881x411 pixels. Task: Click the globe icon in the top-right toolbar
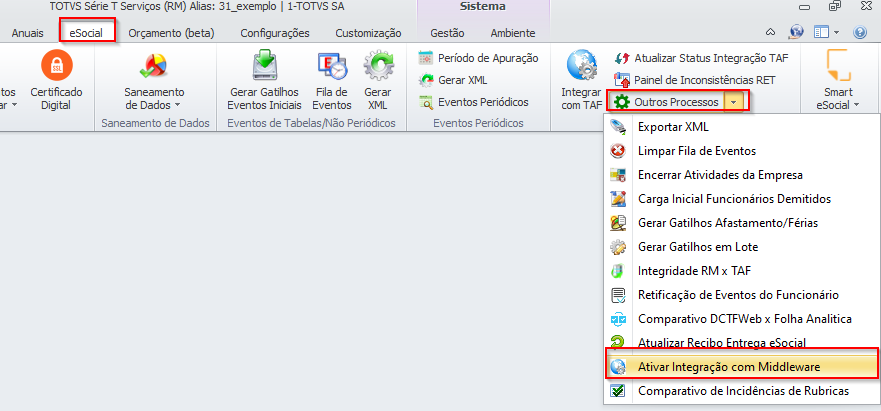[x=796, y=32]
